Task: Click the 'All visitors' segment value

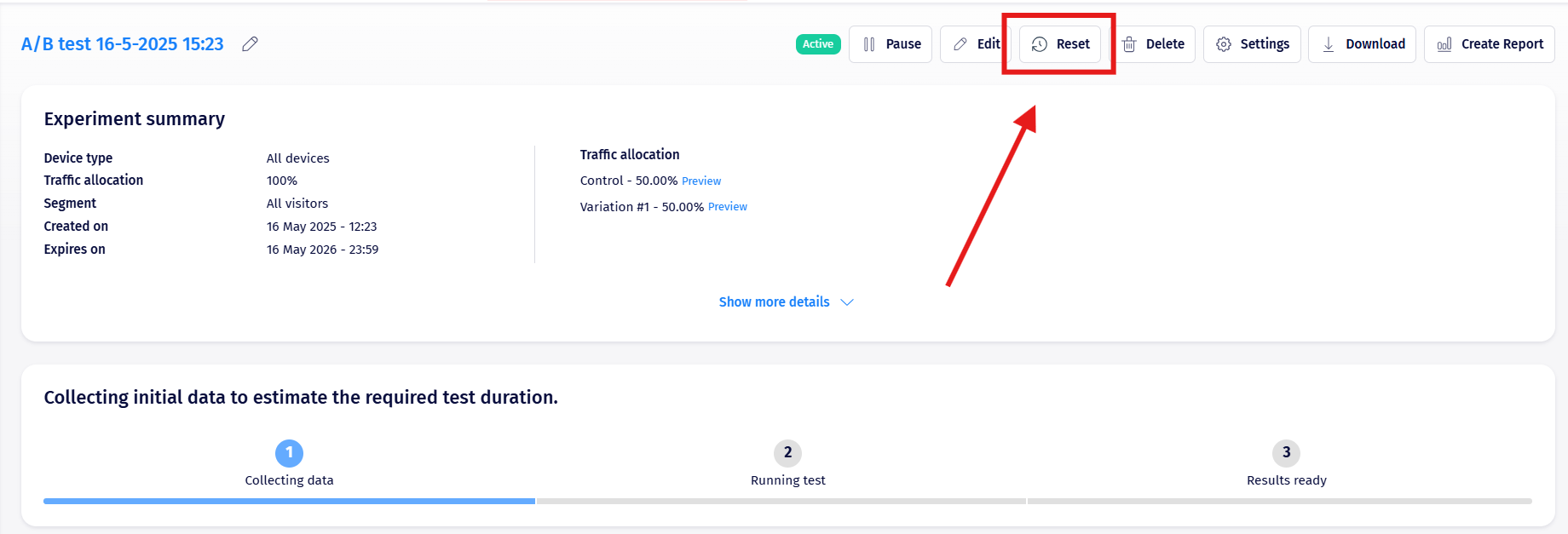Action: pyautogui.click(x=297, y=204)
